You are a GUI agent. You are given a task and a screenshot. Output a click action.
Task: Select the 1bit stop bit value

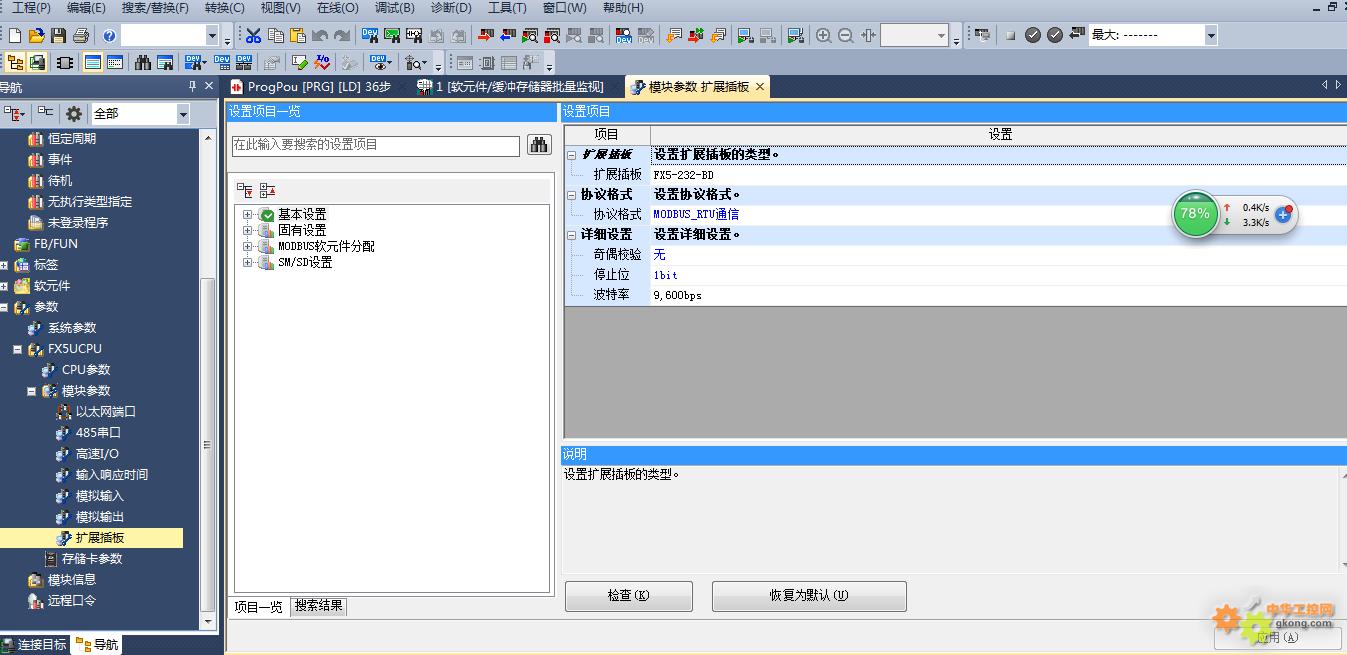665,275
